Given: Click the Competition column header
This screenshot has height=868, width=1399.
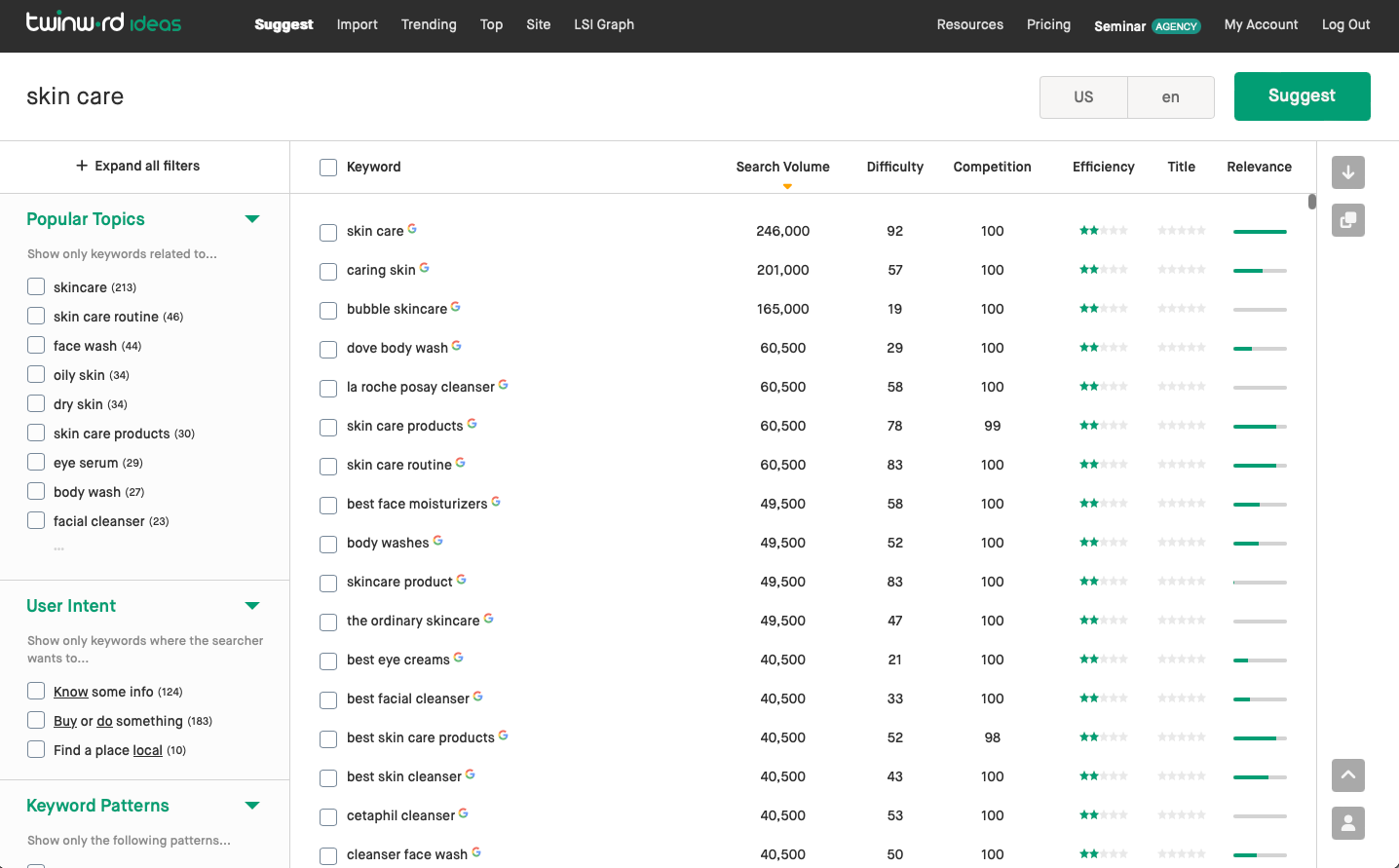Looking at the screenshot, I should point(992,167).
